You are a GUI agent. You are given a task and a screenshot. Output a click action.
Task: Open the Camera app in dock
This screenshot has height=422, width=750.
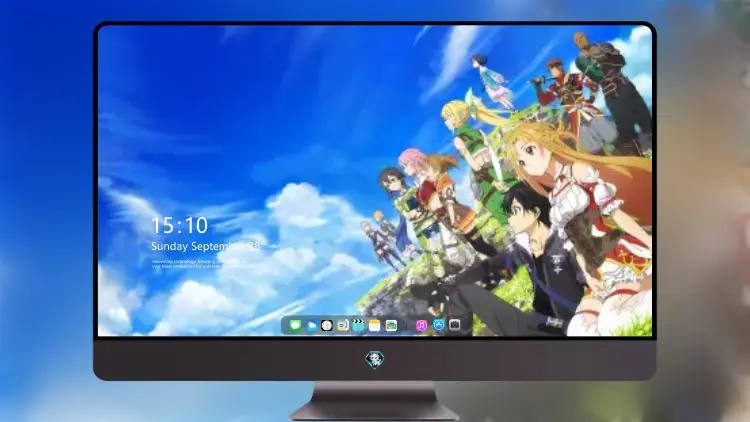coord(455,325)
